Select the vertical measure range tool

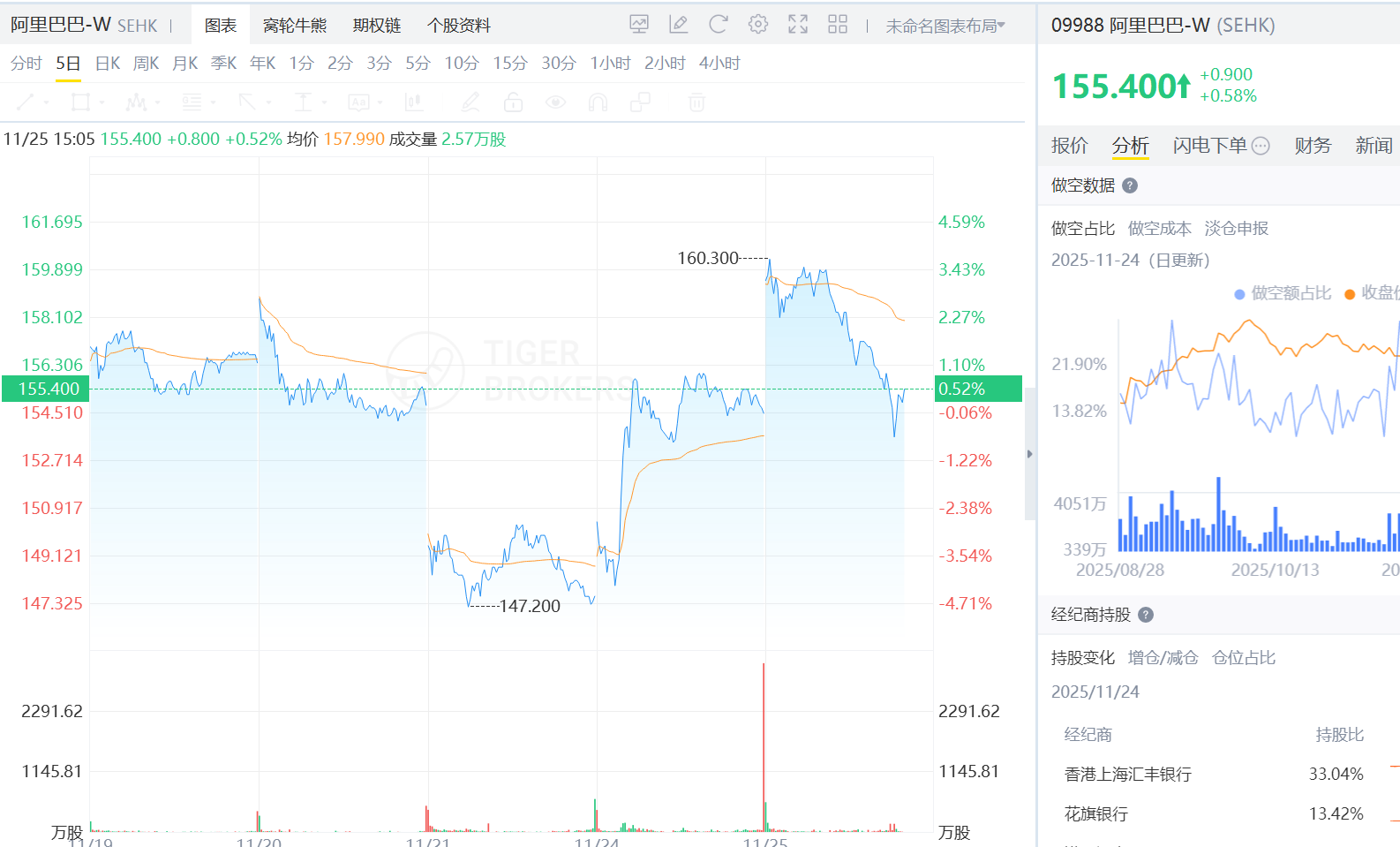[303, 102]
